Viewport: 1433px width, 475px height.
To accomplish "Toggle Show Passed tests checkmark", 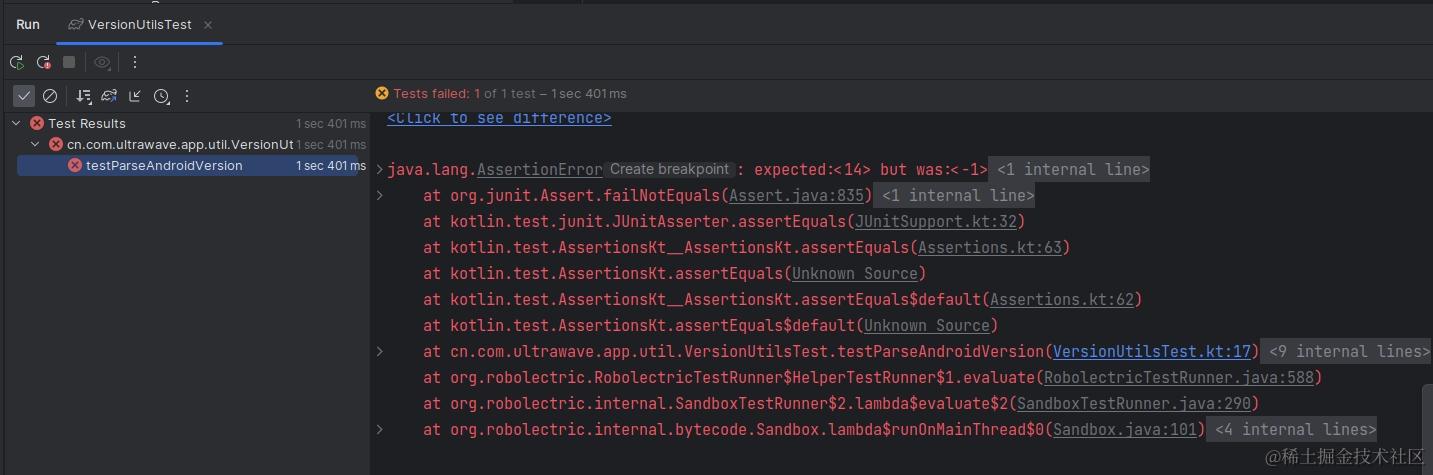I will point(24,96).
